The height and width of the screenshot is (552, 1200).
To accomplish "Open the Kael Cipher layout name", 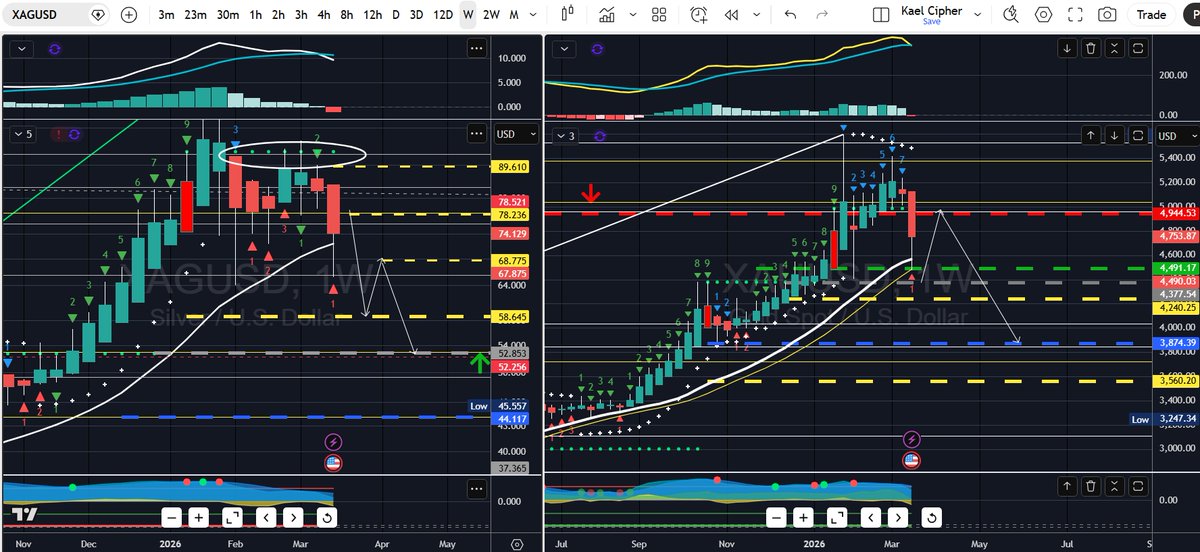I will tap(931, 12).
